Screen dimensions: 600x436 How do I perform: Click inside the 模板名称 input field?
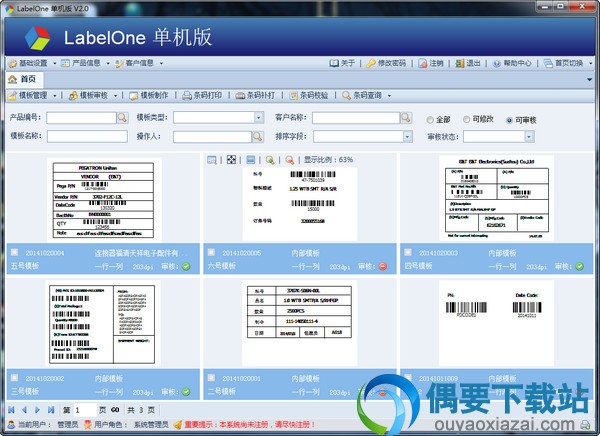point(87,136)
